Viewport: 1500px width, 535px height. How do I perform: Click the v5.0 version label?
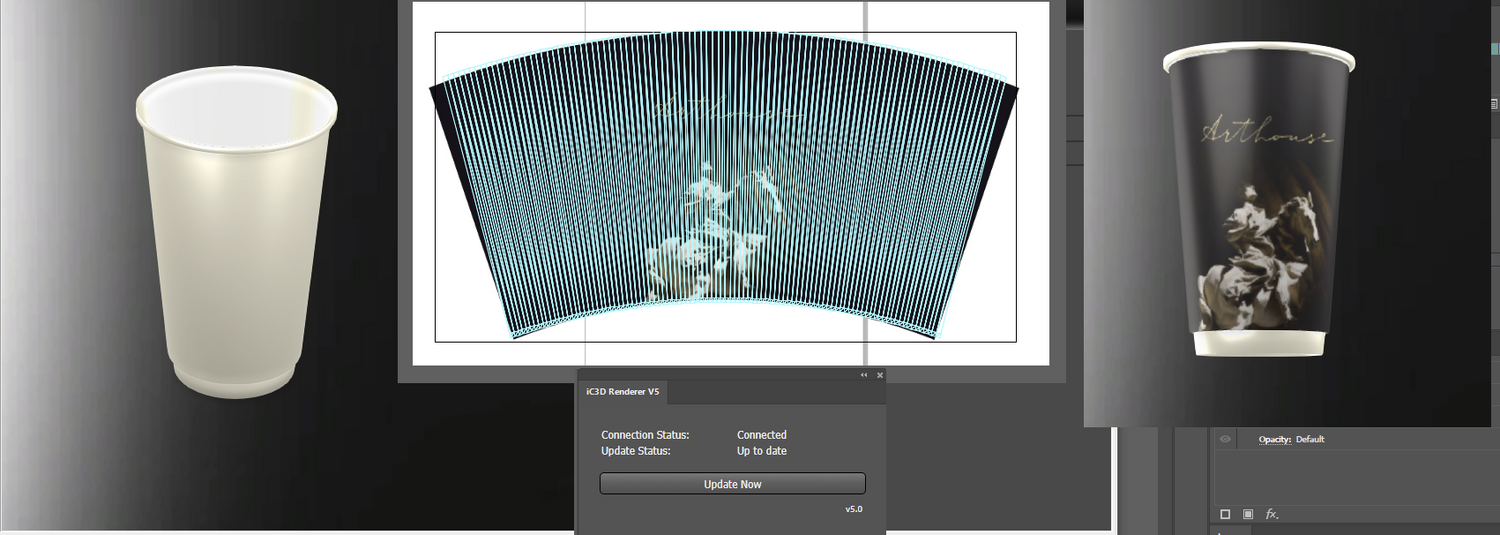tap(853, 509)
